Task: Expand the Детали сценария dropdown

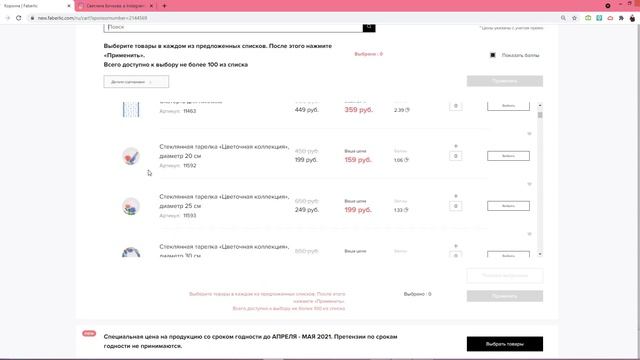Action: [136, 82]
